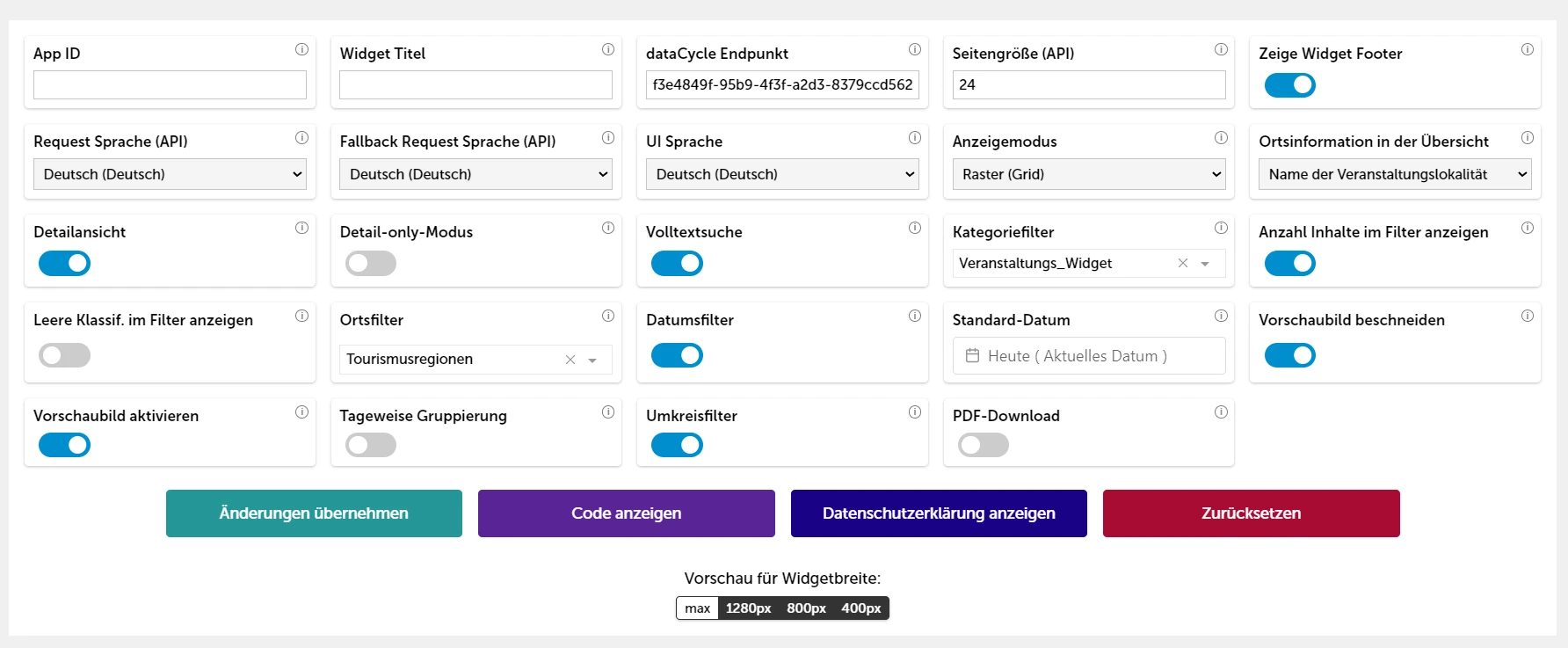This screenshot has width=1568, height=648.
Task: Show info for Volltextsuche
Action: point(914,228)
